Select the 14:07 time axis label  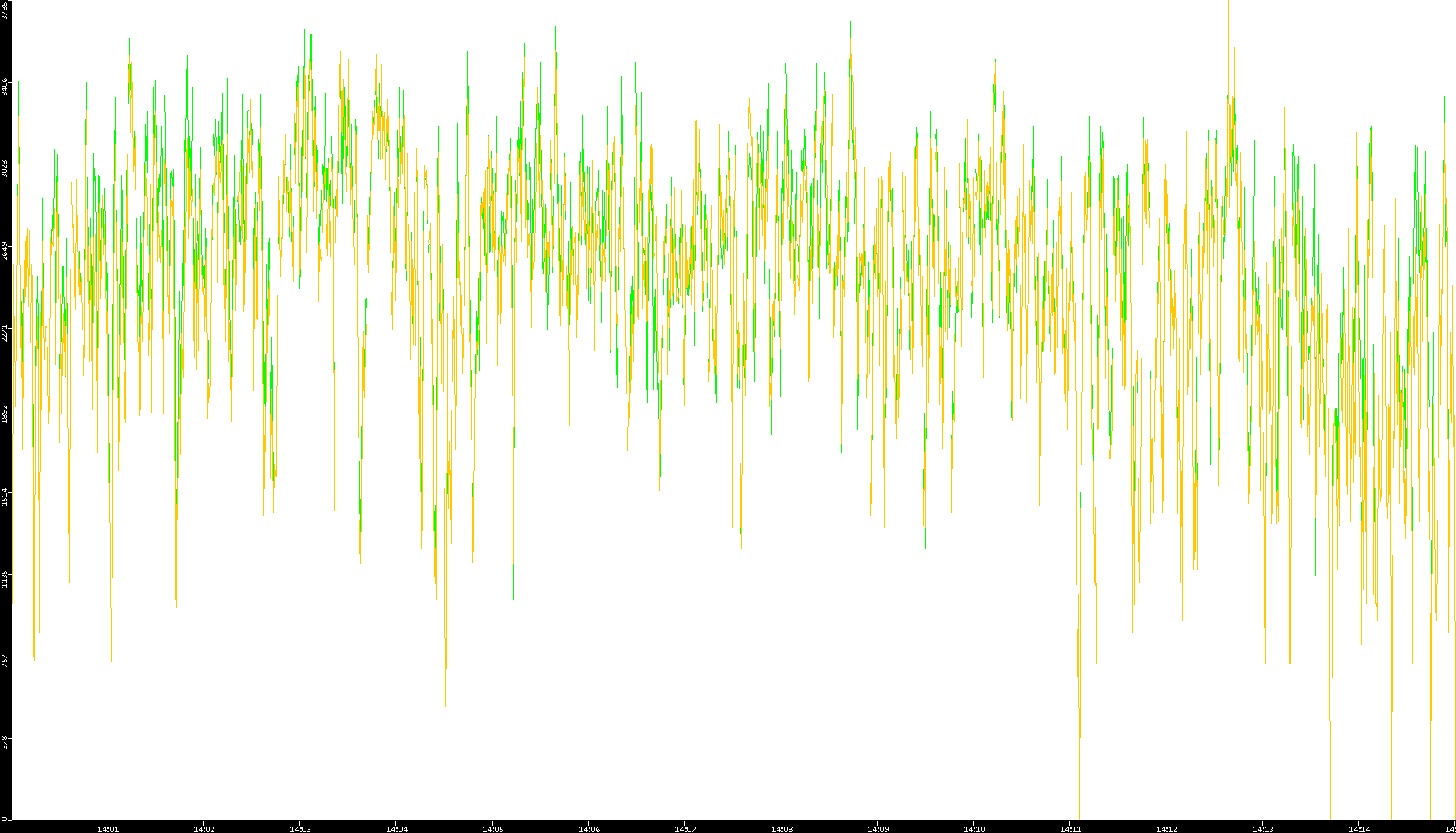pos(685,829)
